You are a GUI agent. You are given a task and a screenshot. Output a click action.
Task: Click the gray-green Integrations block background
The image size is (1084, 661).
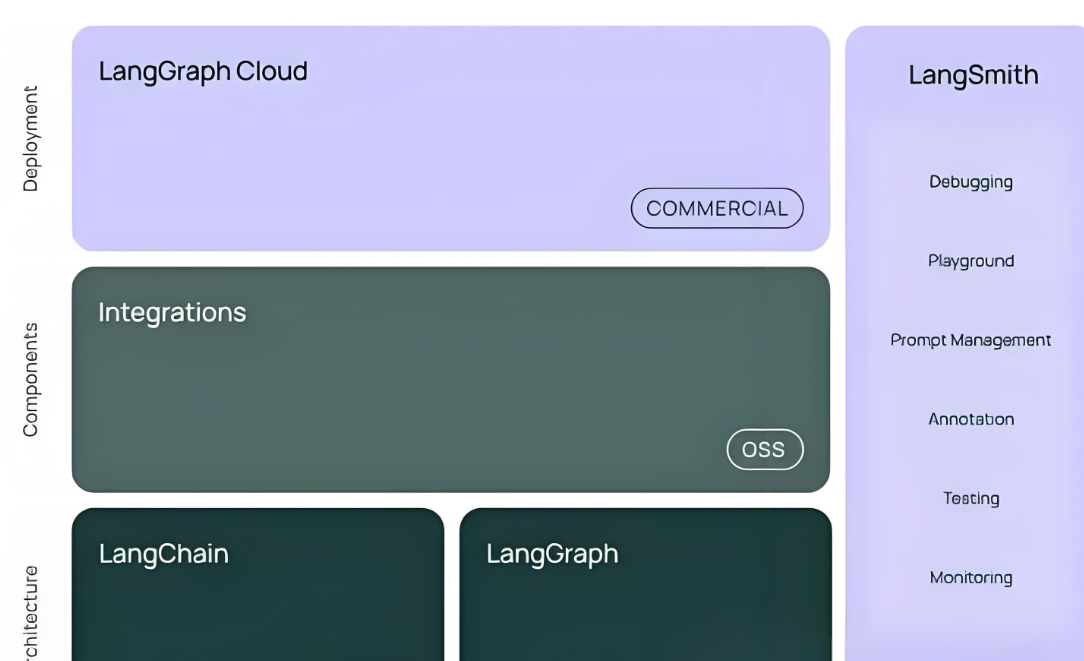click(x=400, y=400)
